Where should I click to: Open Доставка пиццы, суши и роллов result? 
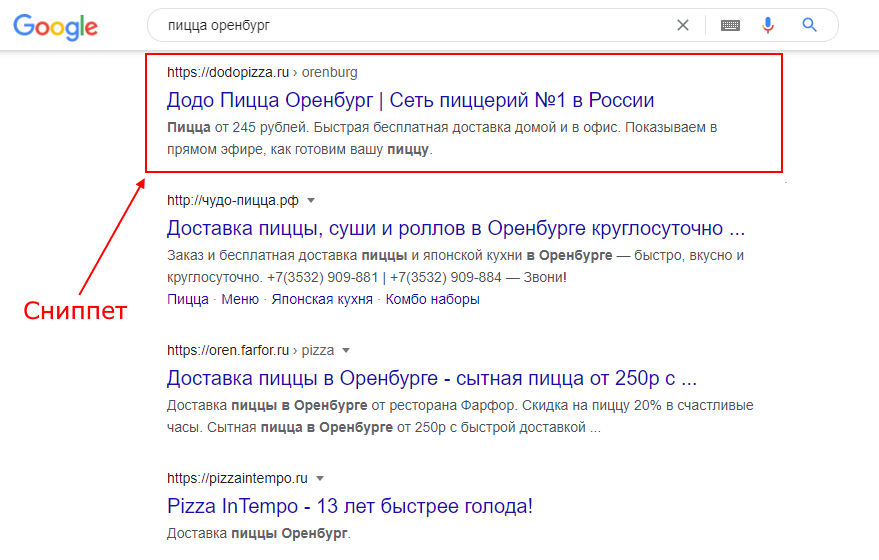456,228
